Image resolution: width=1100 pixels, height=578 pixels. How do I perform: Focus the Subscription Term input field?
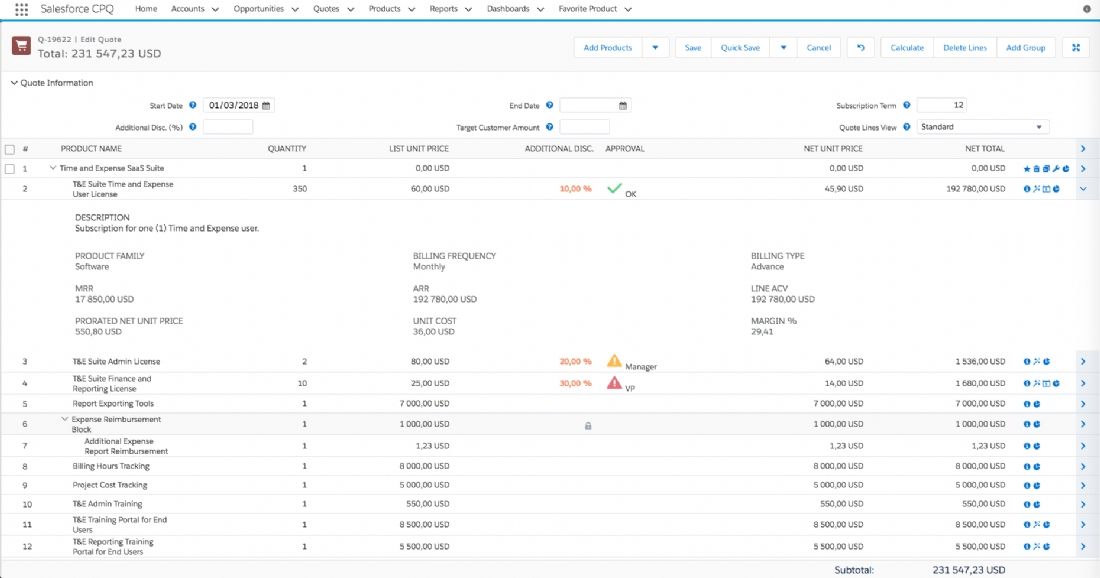[x=941, y=105]
